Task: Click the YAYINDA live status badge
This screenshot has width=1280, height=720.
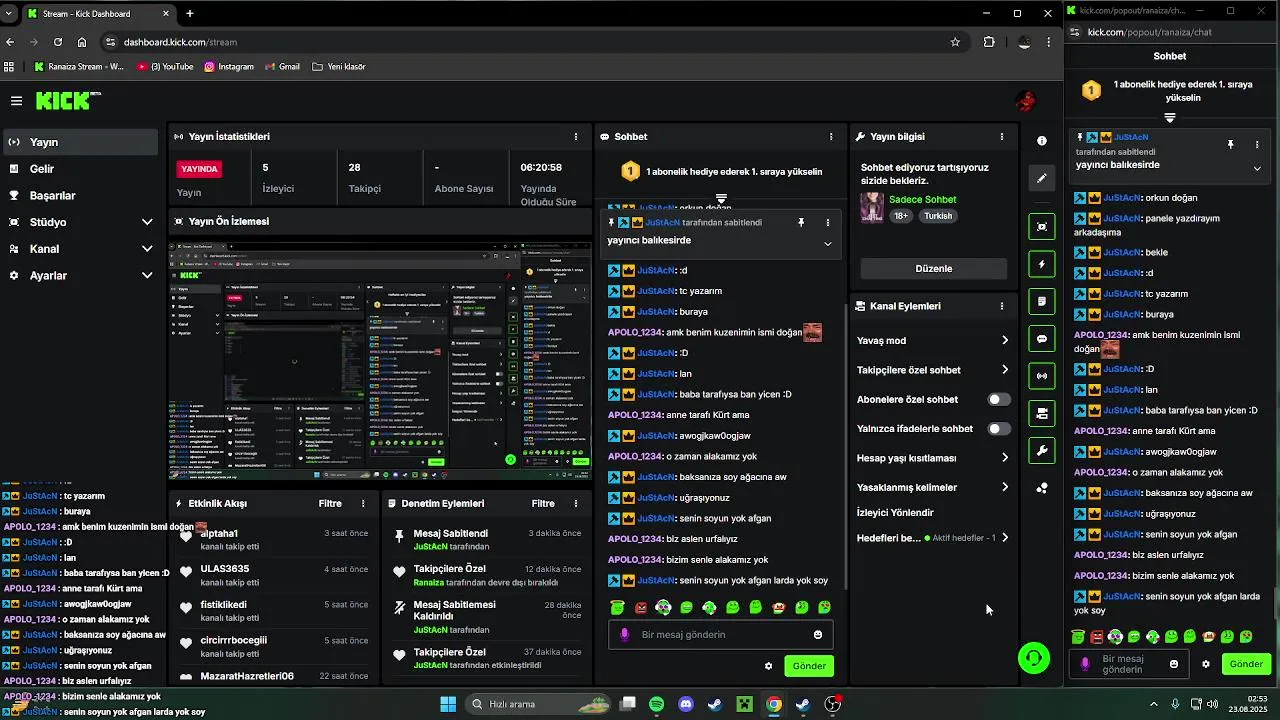Action: click(199, 169)
